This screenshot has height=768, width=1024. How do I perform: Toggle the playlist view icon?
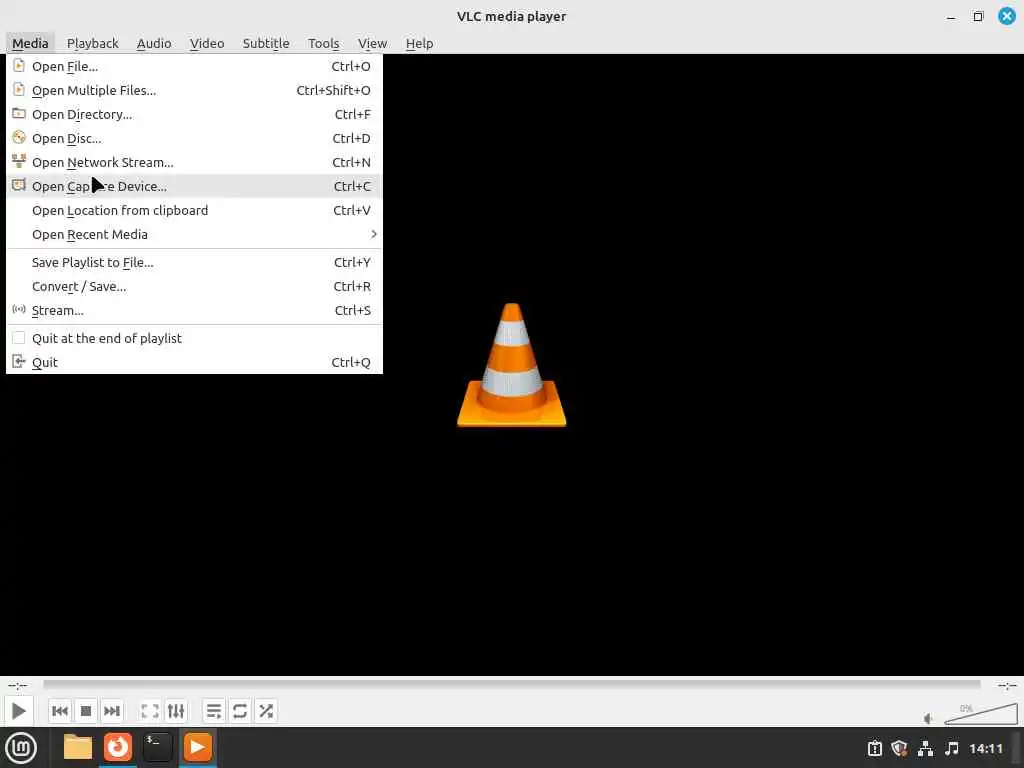pos(214,711)
